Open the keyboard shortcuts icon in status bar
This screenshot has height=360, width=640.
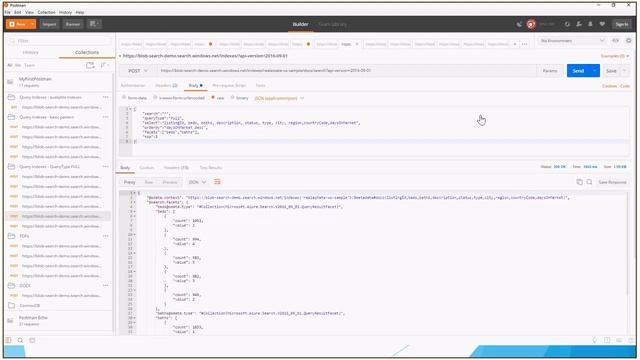tap(619, 340)
